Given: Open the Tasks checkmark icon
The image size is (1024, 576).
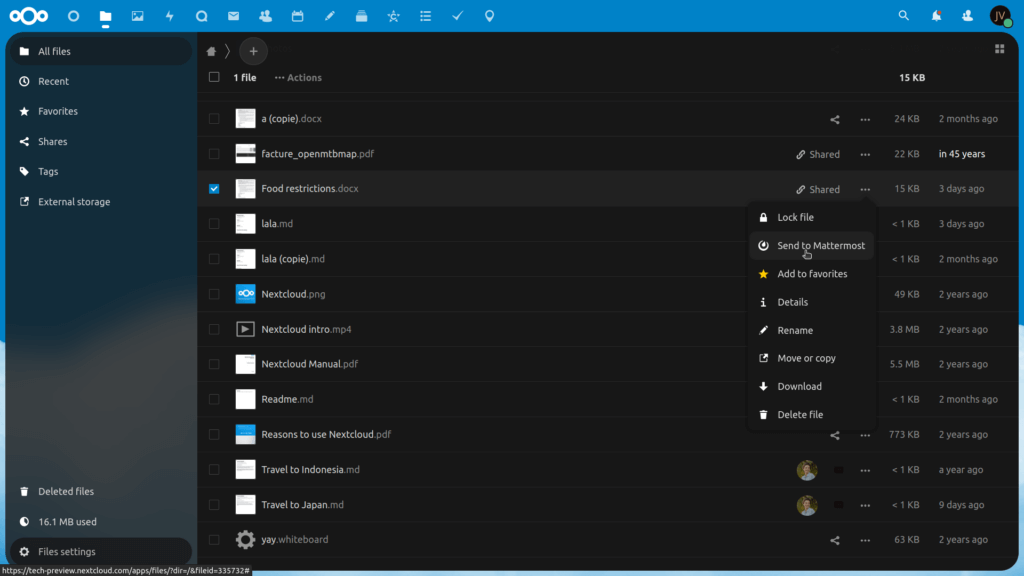Looking at the screenshot, I should click(457, 16).
